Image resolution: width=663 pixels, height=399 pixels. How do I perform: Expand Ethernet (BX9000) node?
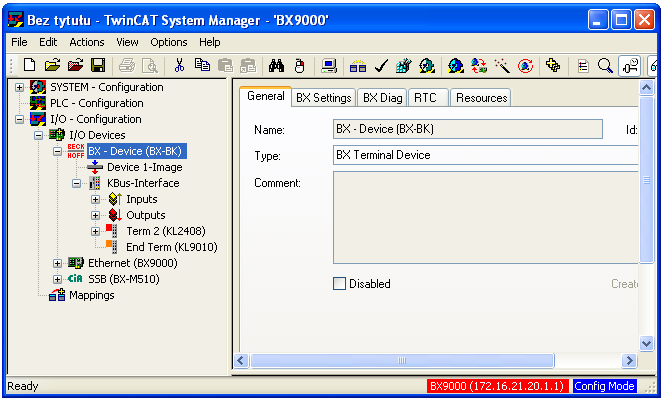(58, 263)
